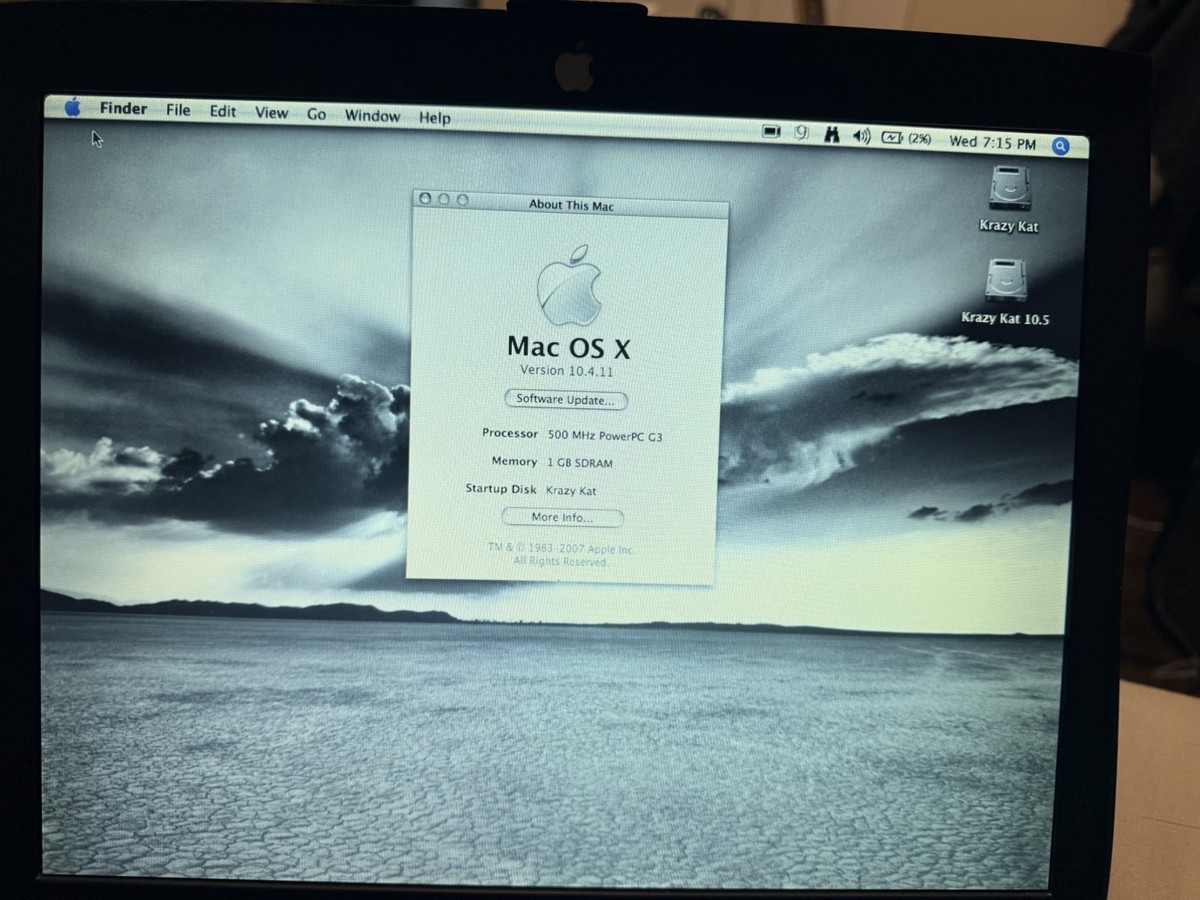Open the volume control icon
The height and width of the screenshot is (900, 1200).
click(x=861, y=136)
